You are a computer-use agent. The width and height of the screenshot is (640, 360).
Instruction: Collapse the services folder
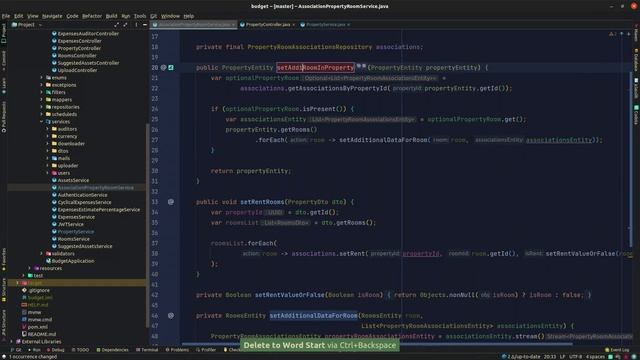click(41, 122)
